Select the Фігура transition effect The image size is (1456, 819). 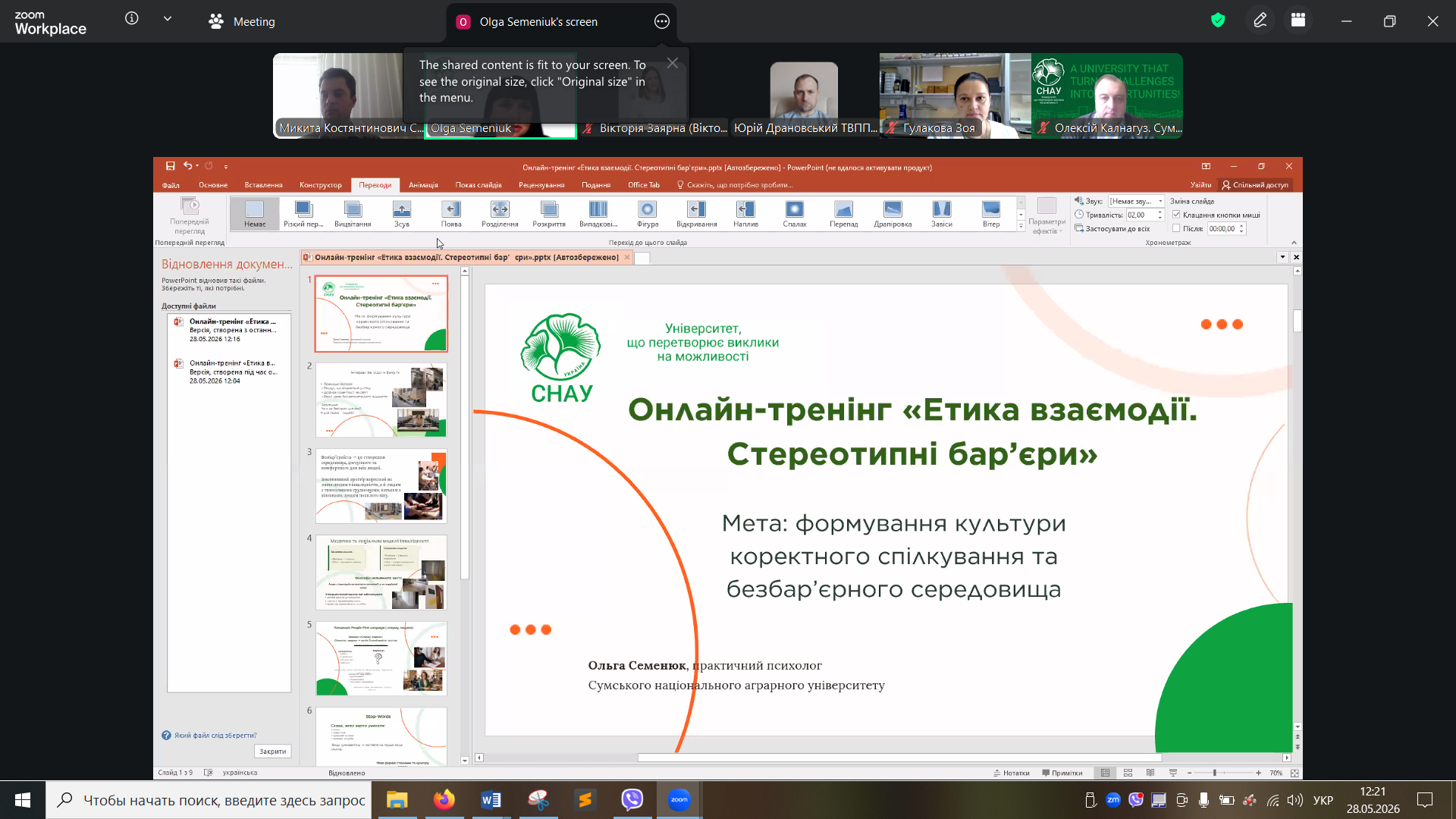pyautogui.click(x=648, y=214)
